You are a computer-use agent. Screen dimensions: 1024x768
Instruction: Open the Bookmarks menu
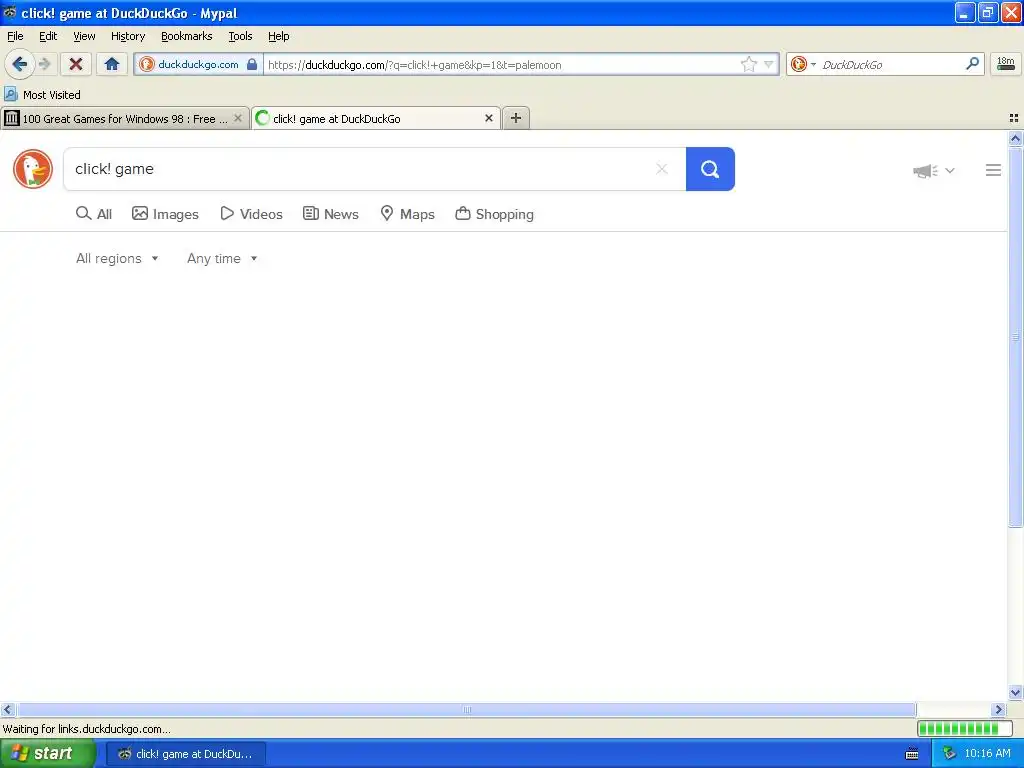[x=186, y=36]
